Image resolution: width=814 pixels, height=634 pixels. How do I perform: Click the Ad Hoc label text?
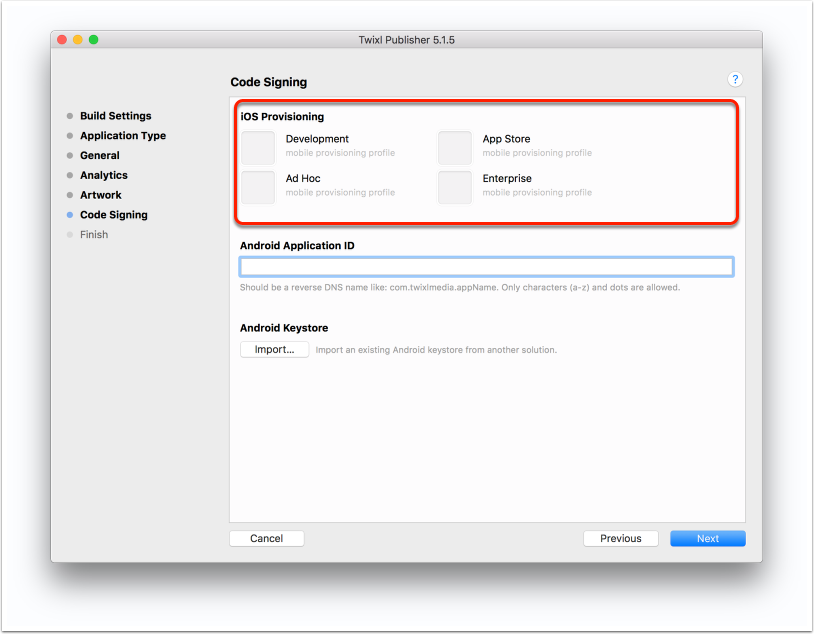(303, 178)
